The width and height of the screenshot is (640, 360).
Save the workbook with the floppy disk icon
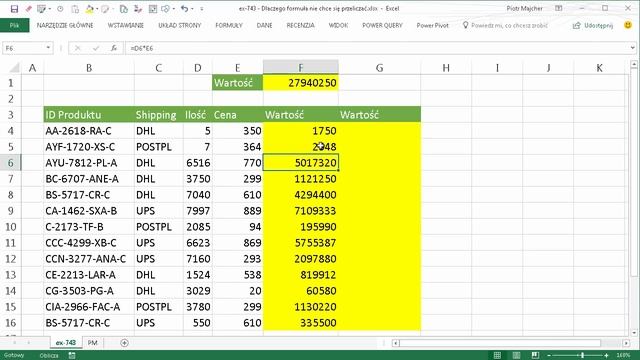pos(14,9)
